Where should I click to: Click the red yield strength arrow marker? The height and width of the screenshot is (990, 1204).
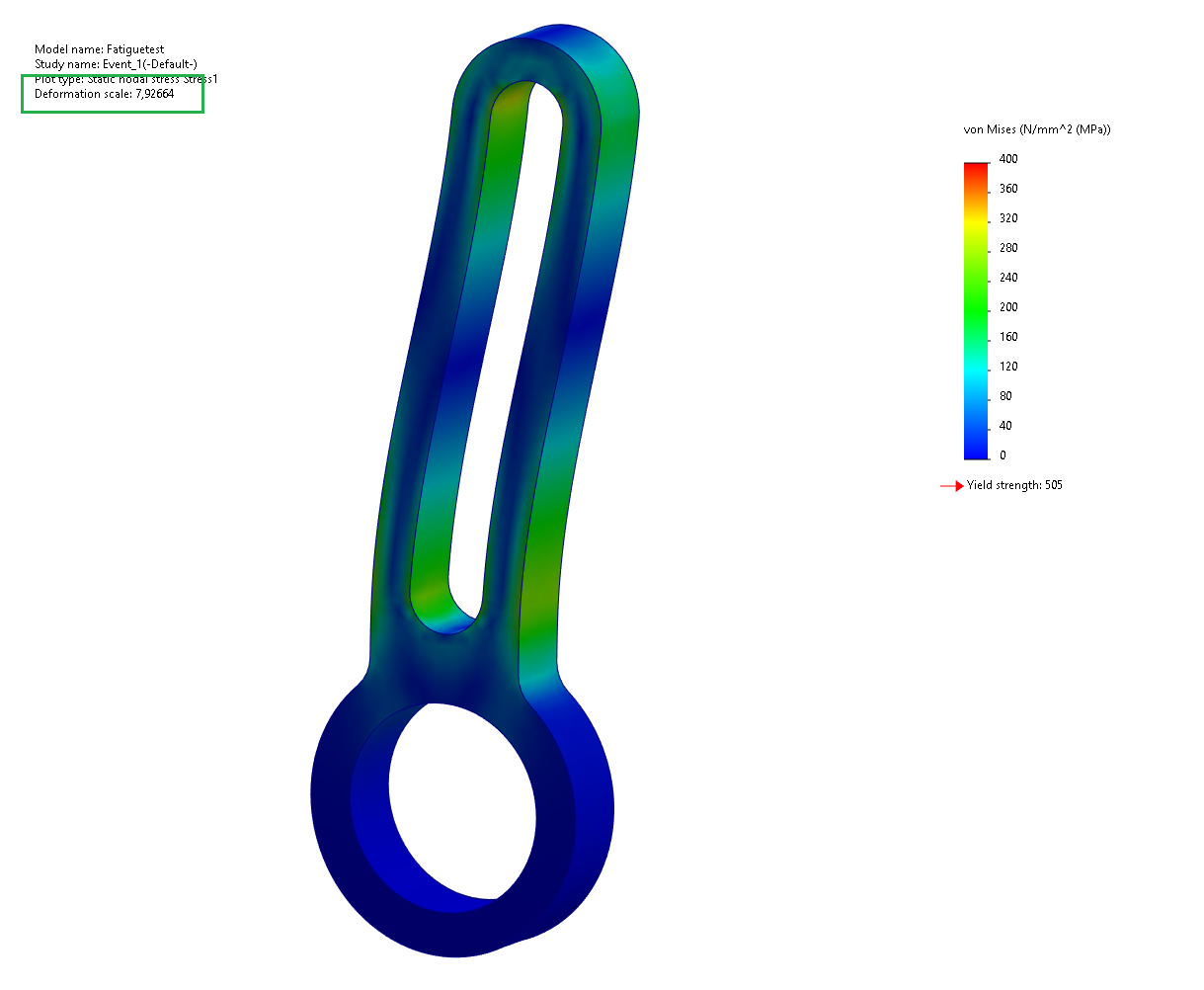click(951, 486)
